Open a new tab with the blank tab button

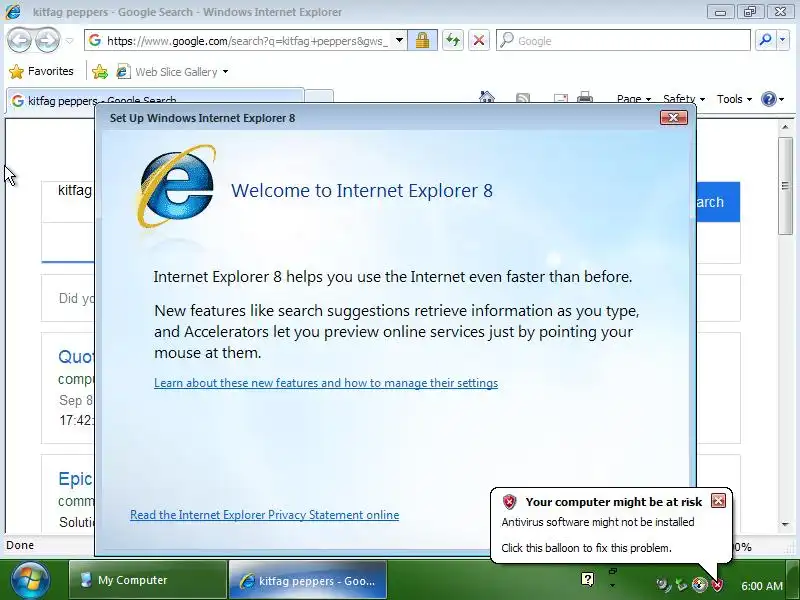pyautogui.click(x=319, y=97)
